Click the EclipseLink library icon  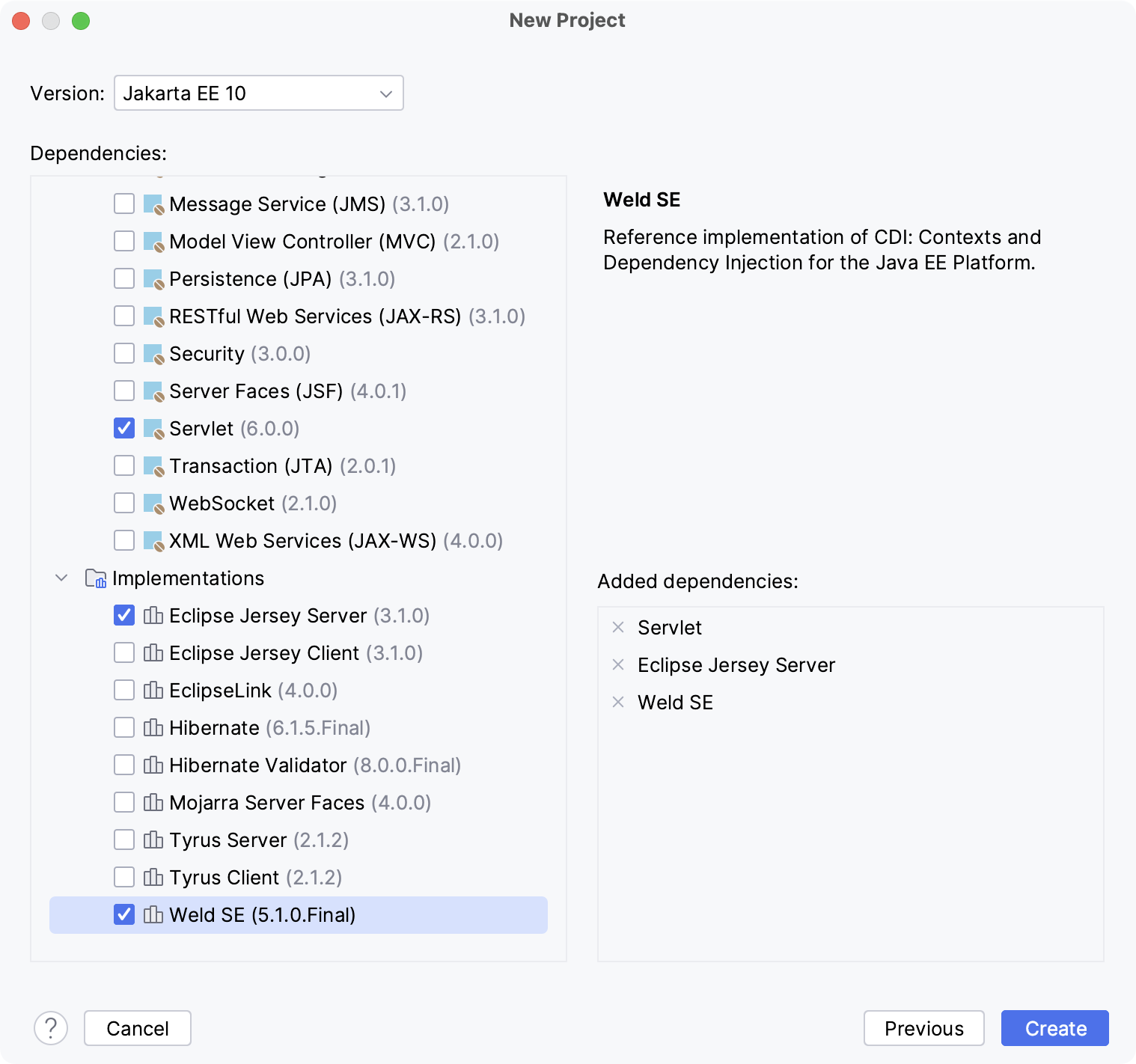153,690
